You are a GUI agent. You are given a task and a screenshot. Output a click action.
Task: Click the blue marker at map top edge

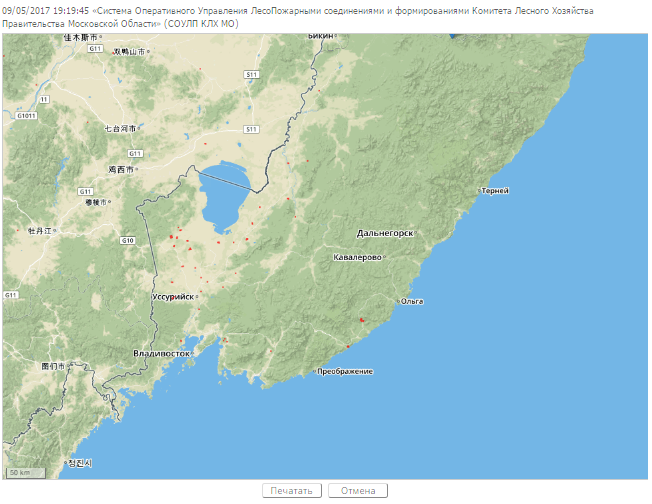click(x=456, y=35)
